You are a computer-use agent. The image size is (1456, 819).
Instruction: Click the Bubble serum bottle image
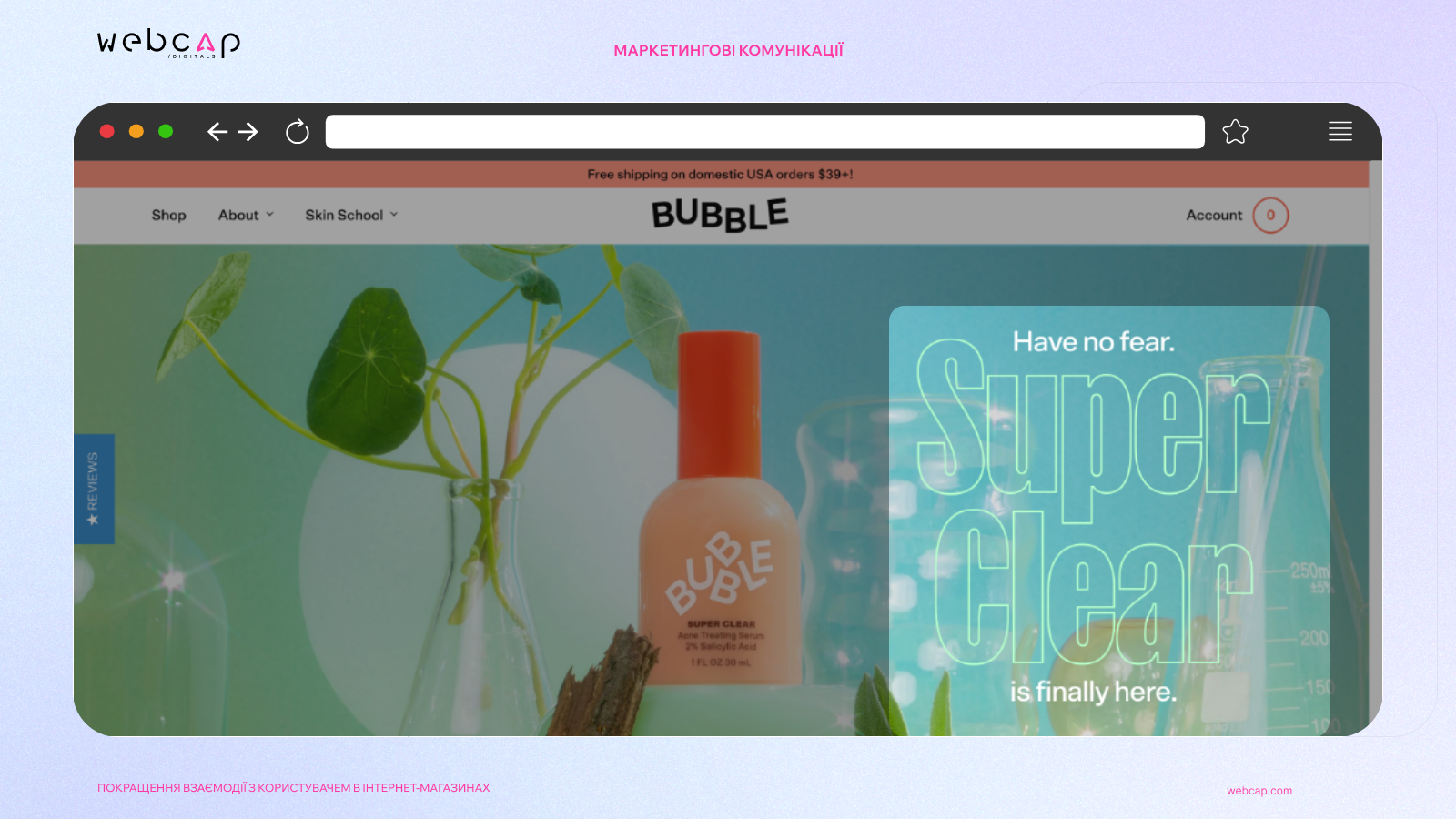coord(719,510)
